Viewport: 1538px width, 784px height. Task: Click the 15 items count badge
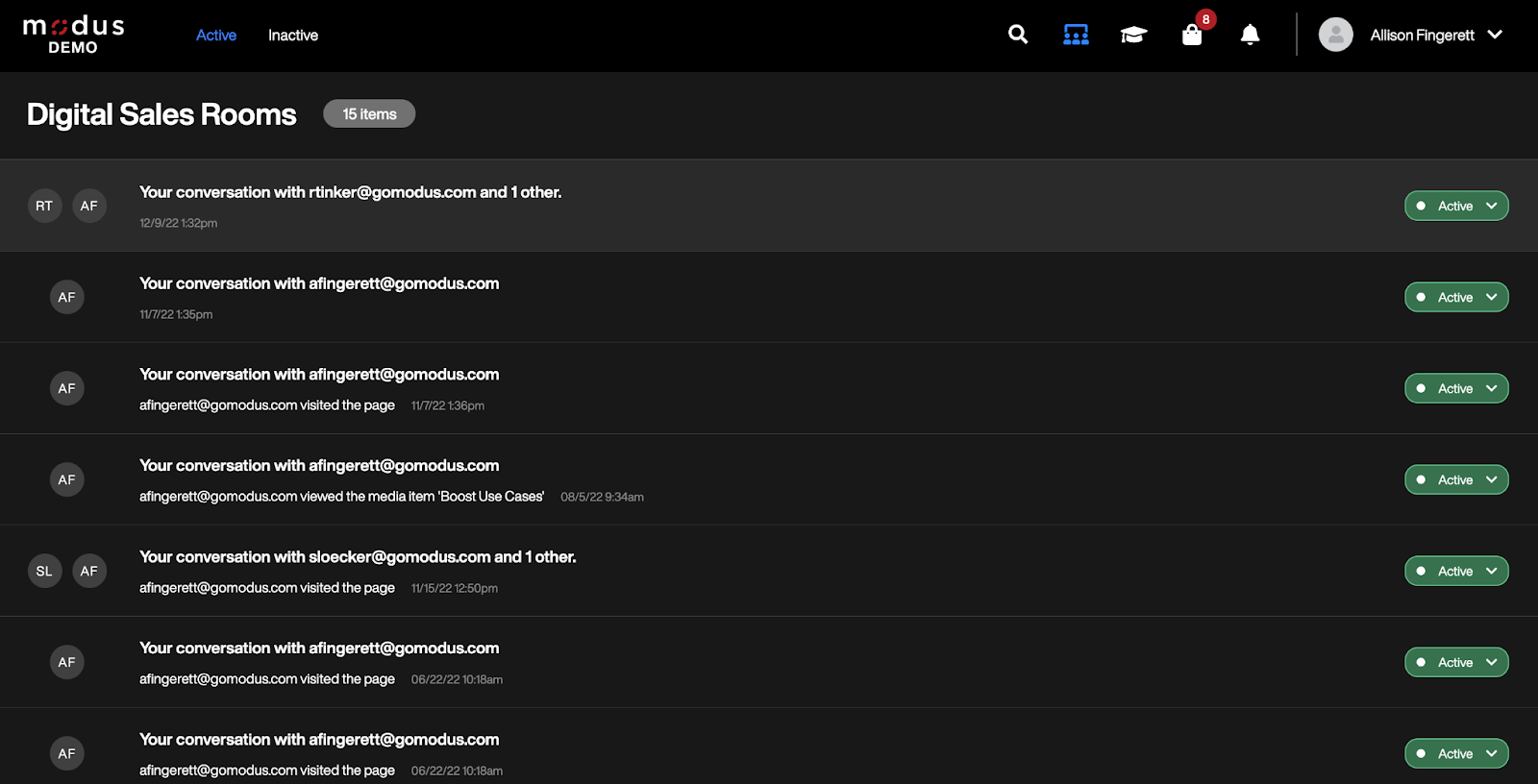pyautogui.click(x=369, y=114)
